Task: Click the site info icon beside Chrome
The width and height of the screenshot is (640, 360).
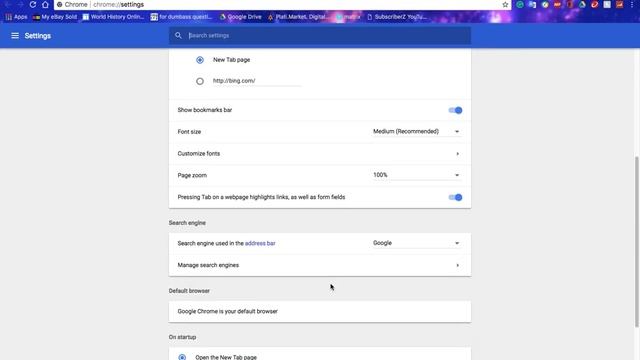Action: click(x=60, y=4)
